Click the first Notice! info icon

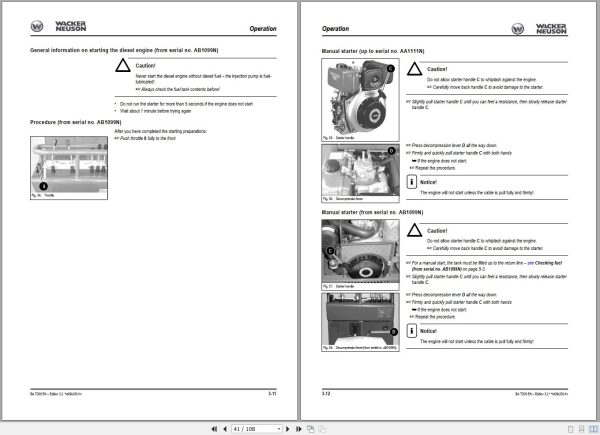[x=411, y=182]
